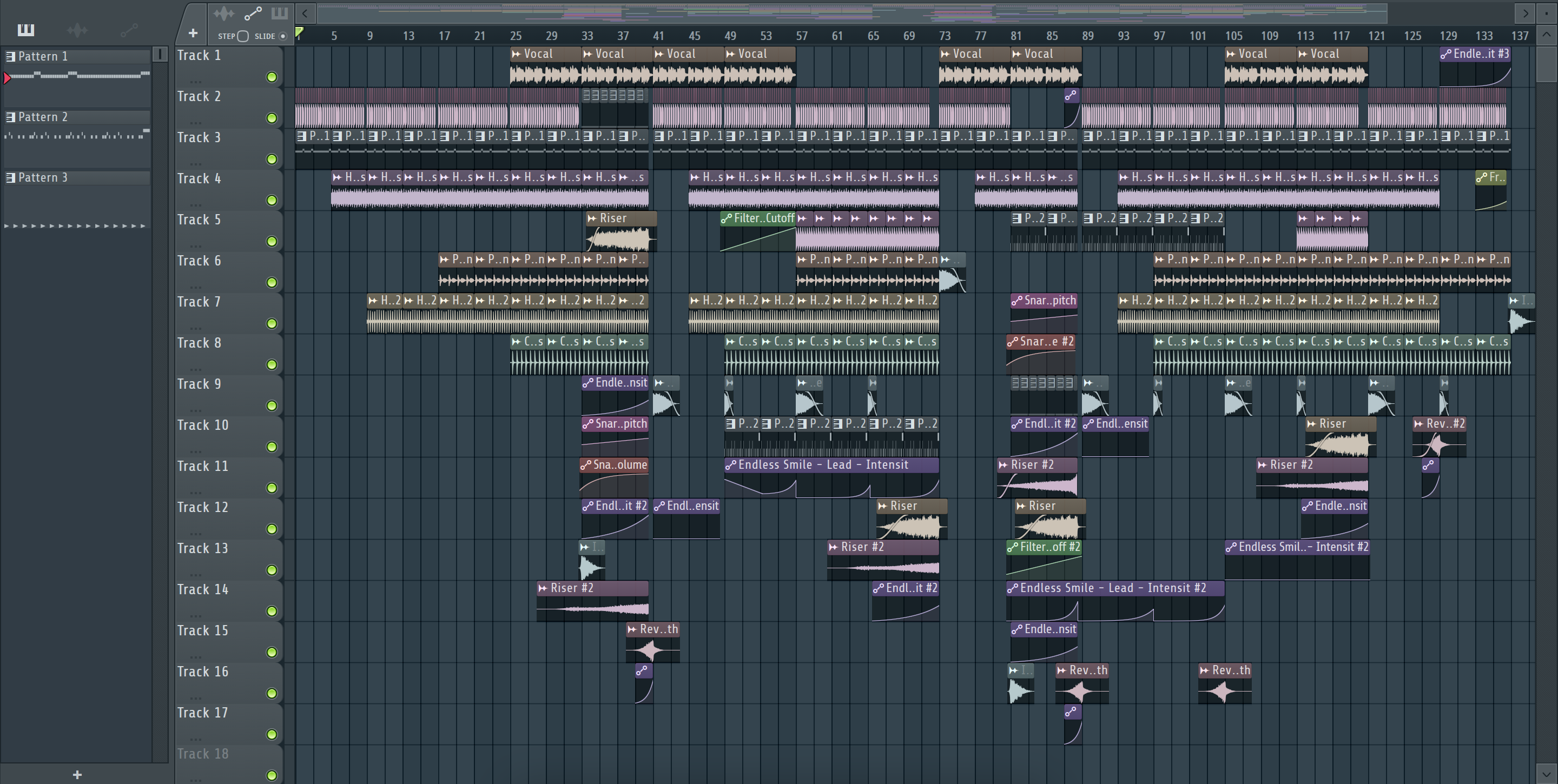Select the Track 3 header
Image resolution: width=1558 pixels, height=784 pixels.
pyautogui.click(x=229, y=149)
